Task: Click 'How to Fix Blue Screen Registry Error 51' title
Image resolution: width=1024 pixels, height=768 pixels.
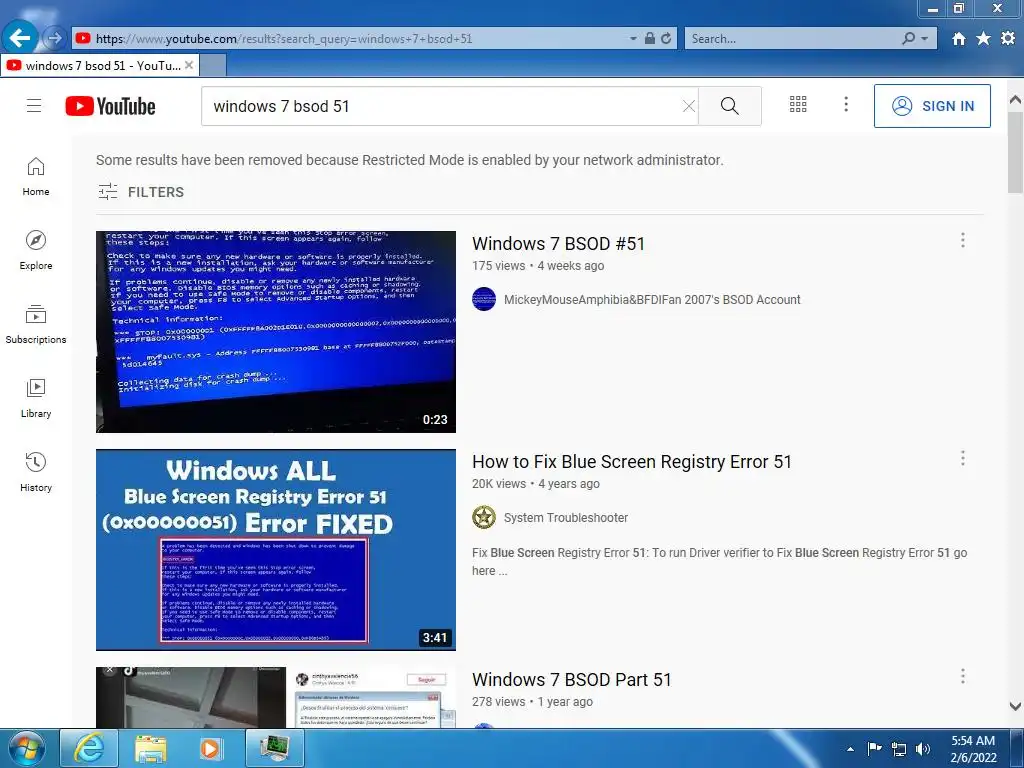Action: (x=632, y=462)
